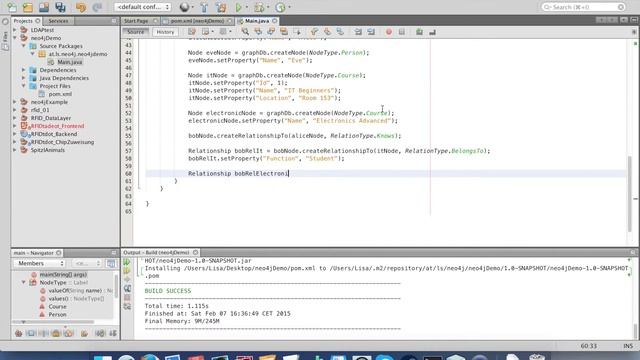Run the project with green play icon
The width and height of the screenshot is (640, 360).
pos(238,7)
